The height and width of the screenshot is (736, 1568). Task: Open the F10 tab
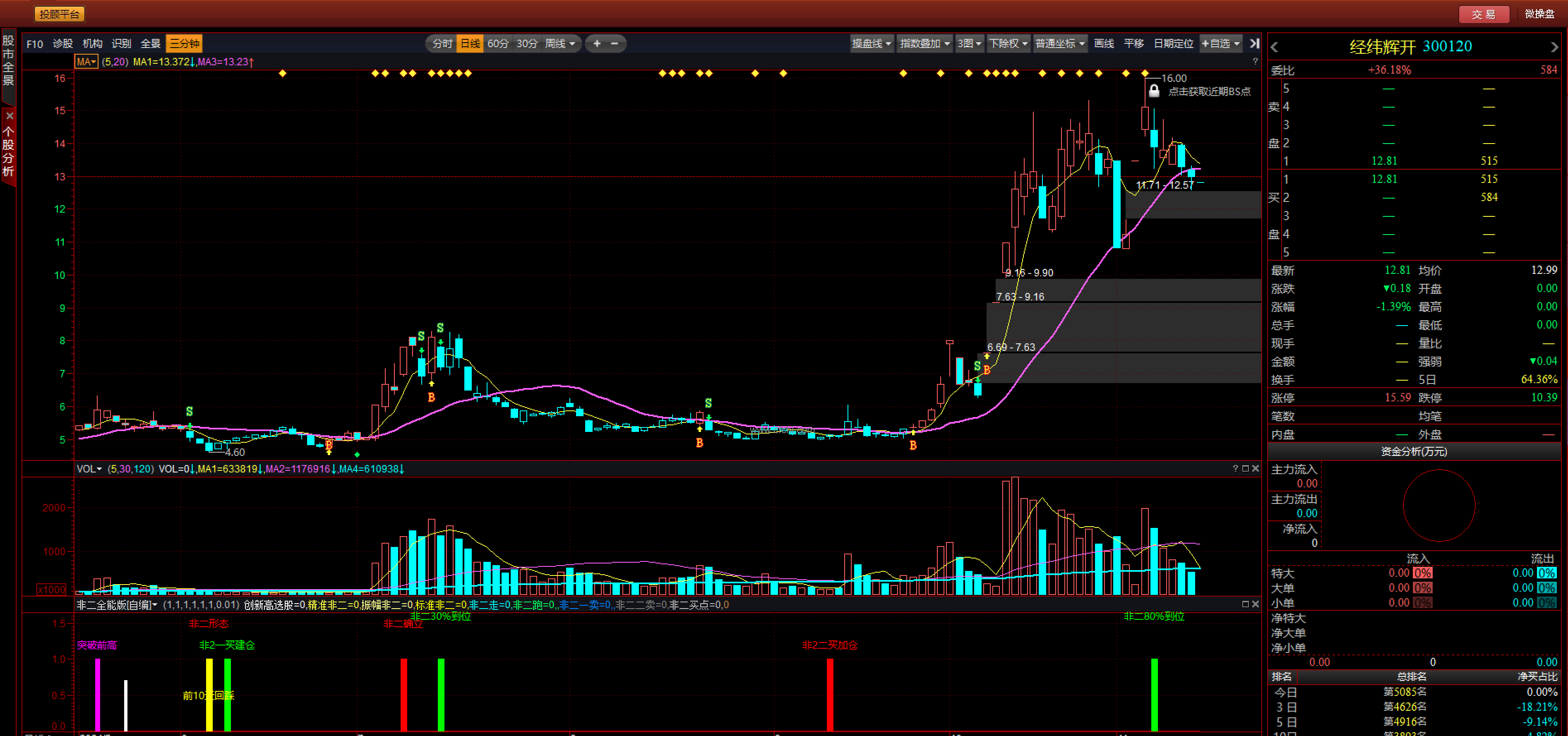(35, 43)
